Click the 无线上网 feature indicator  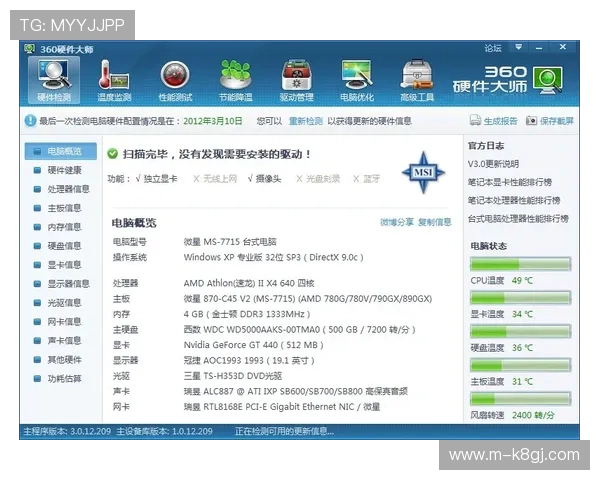click(215, 178)
